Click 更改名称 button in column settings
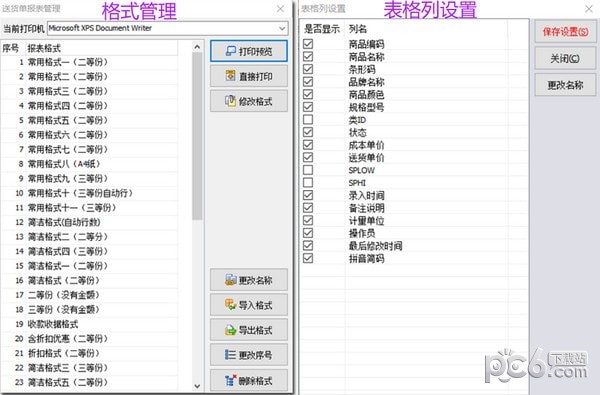This screenshot has height=395, width=600. click(x=565, y=85)
